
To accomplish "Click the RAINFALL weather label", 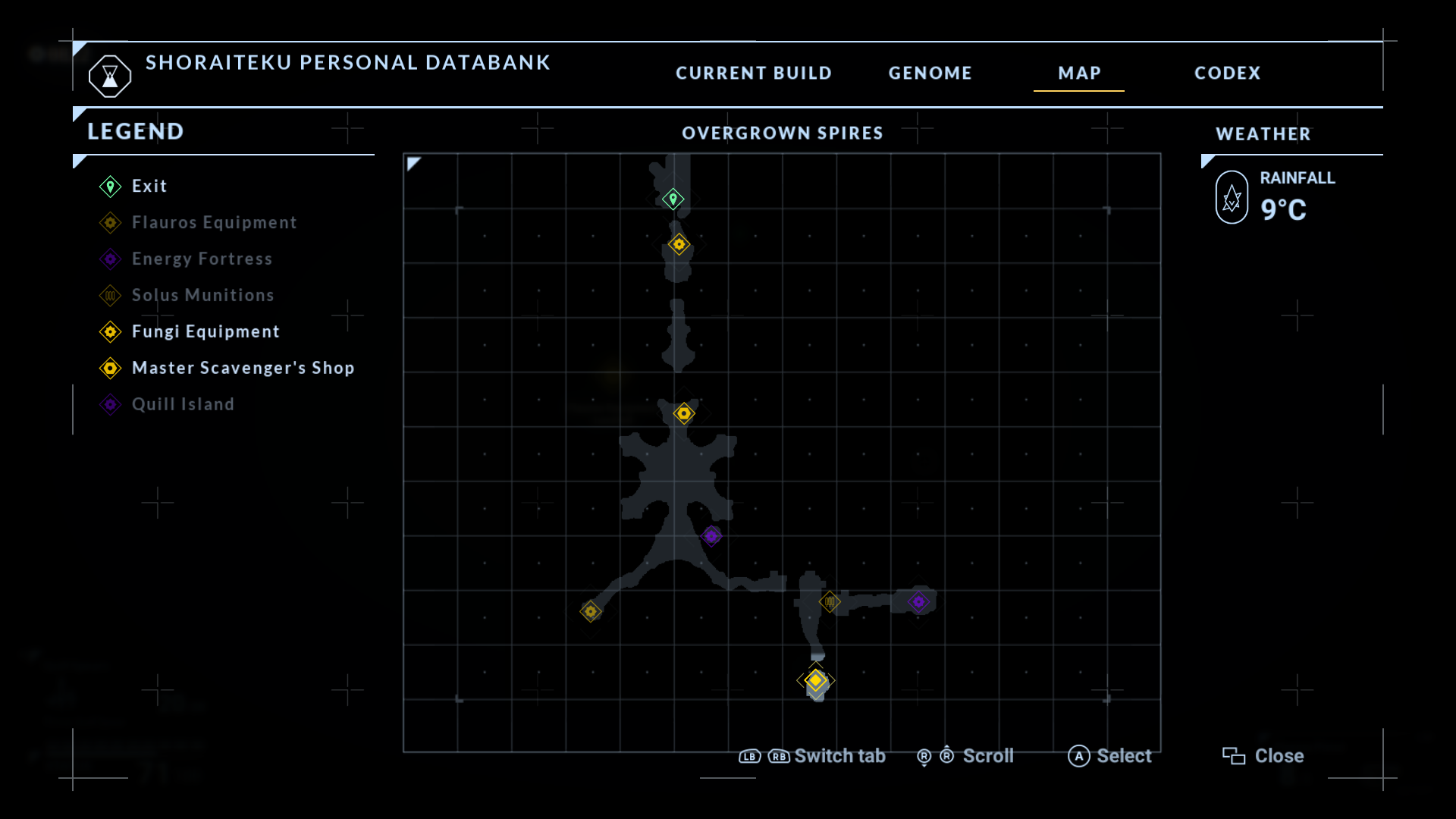I will point(1298,177).
